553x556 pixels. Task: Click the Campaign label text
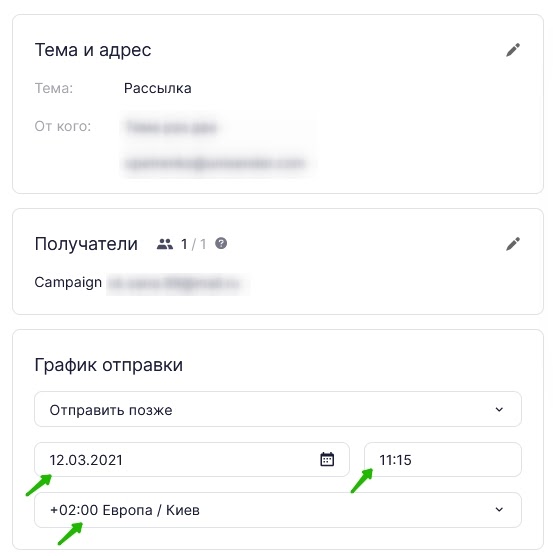(x=68, y=283)
